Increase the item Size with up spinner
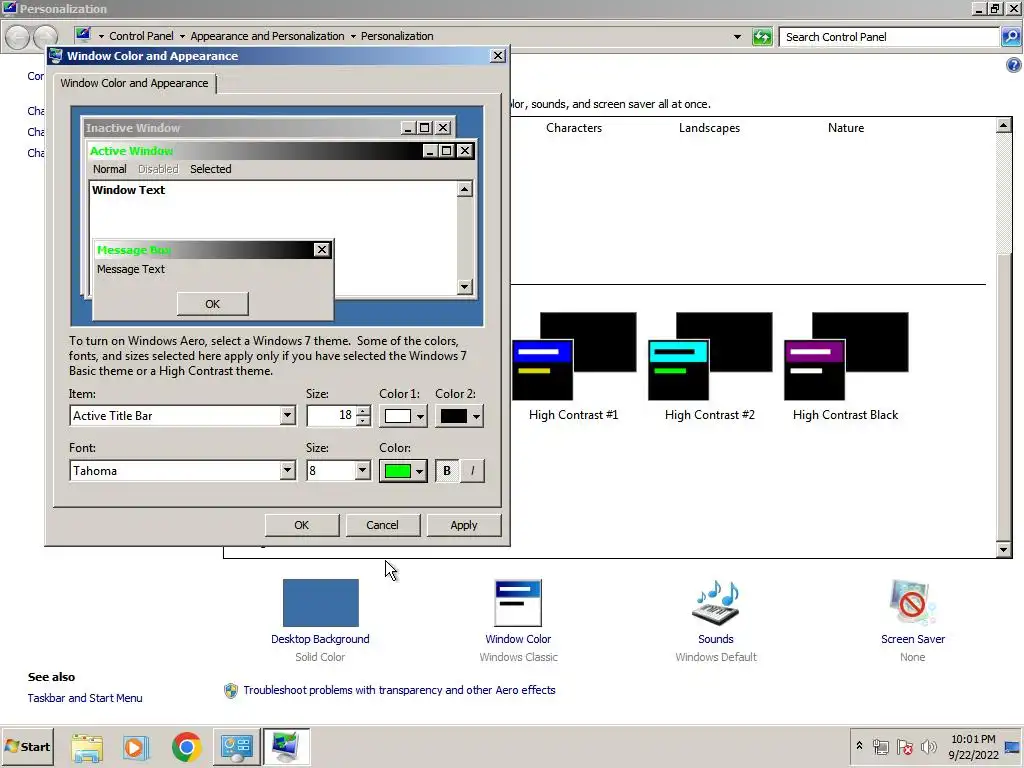The height and width of the screenshot is (768, 1024). click(363, 411)
